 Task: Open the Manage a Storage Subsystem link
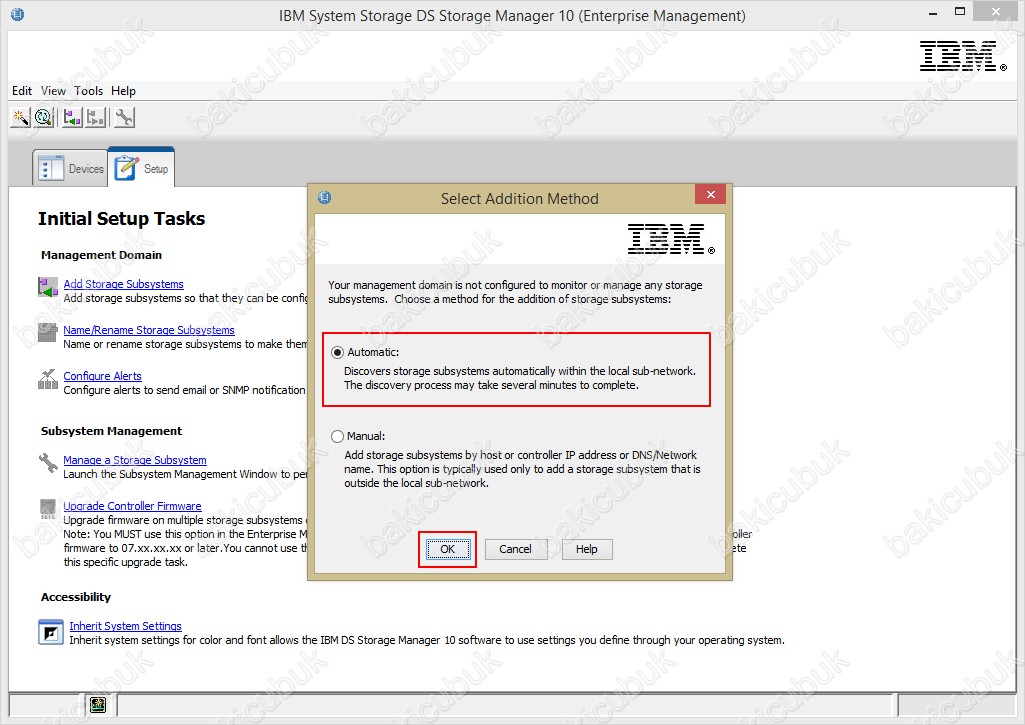(x=135, y=460)
